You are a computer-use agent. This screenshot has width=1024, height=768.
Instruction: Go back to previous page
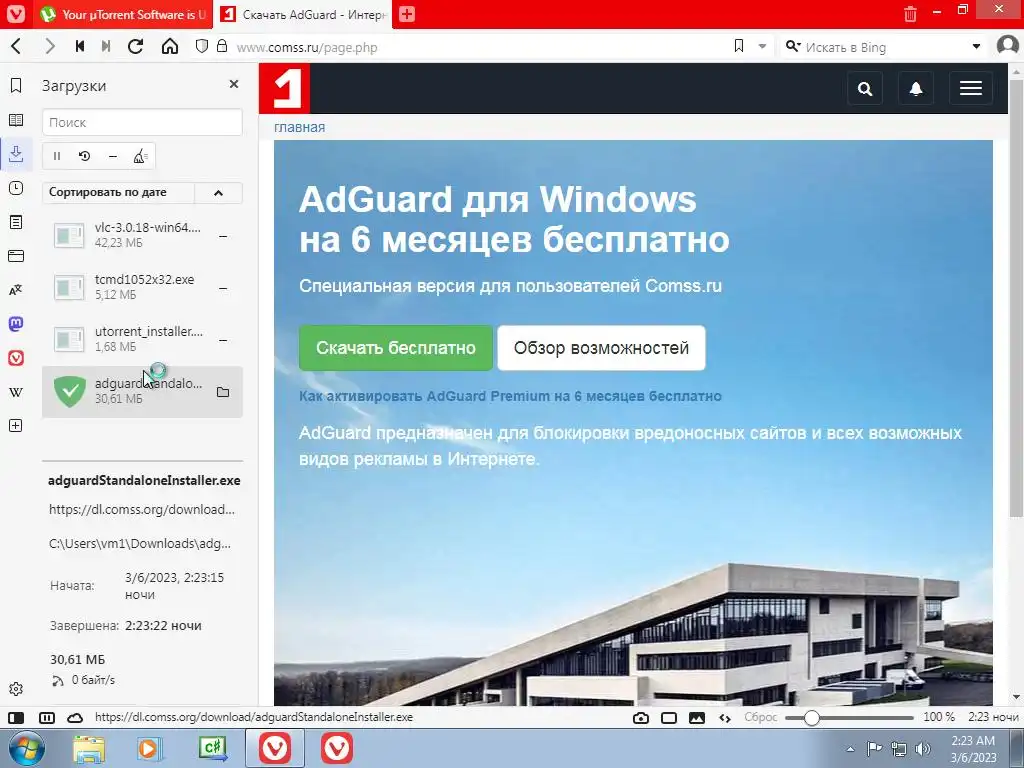(16, 46)
